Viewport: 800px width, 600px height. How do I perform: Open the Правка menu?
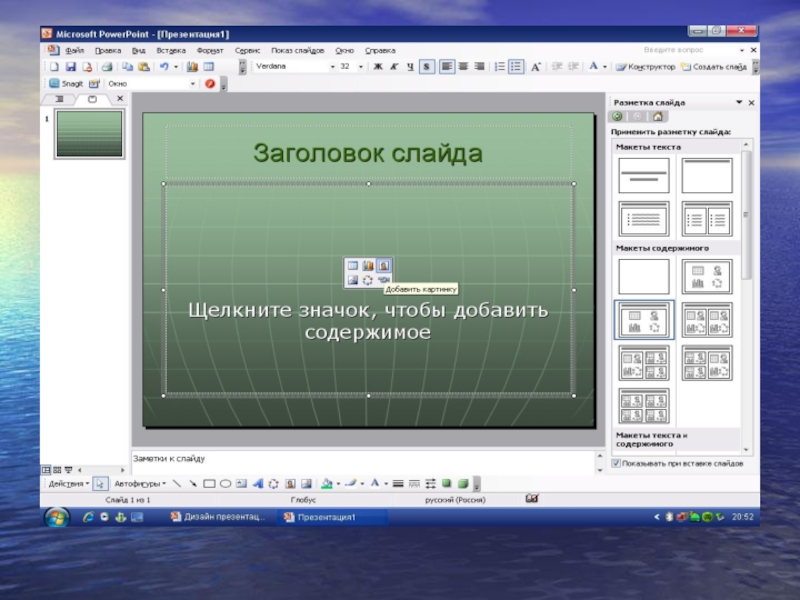(108, 51)
